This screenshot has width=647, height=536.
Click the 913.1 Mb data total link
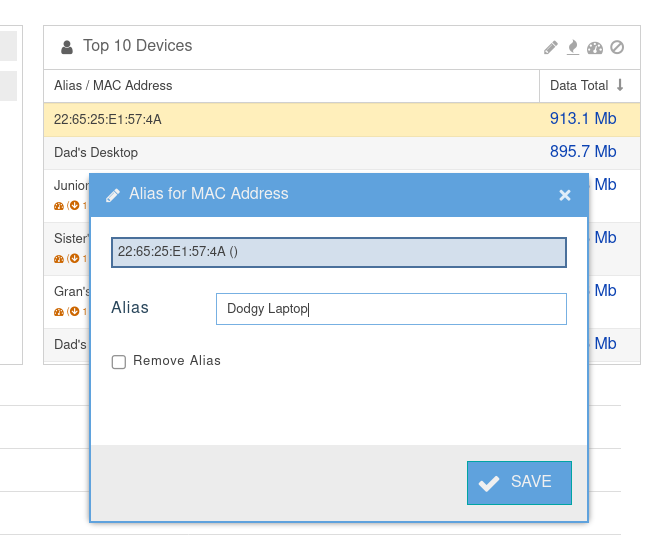tap(583, 119)
